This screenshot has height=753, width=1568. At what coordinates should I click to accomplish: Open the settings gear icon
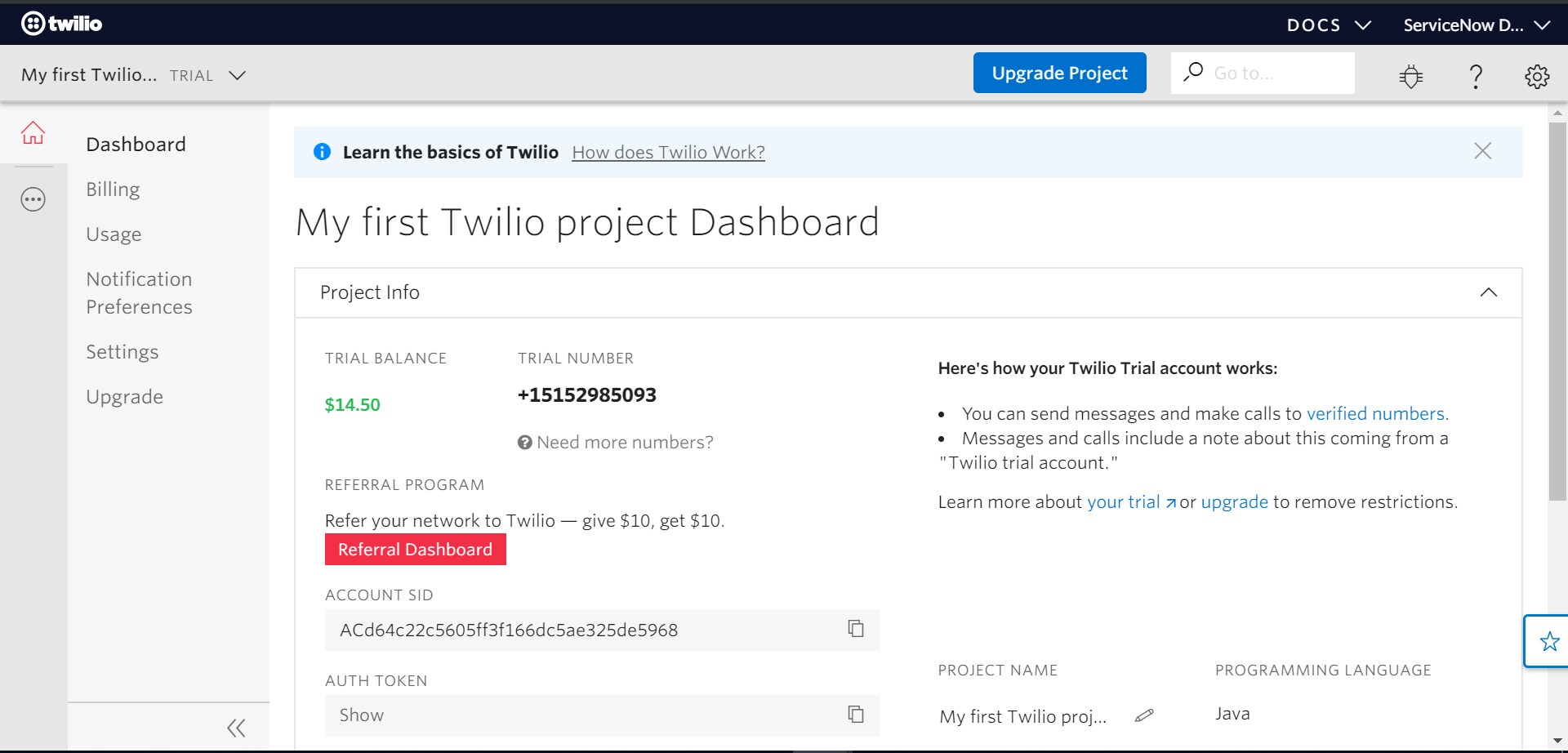1537,76
